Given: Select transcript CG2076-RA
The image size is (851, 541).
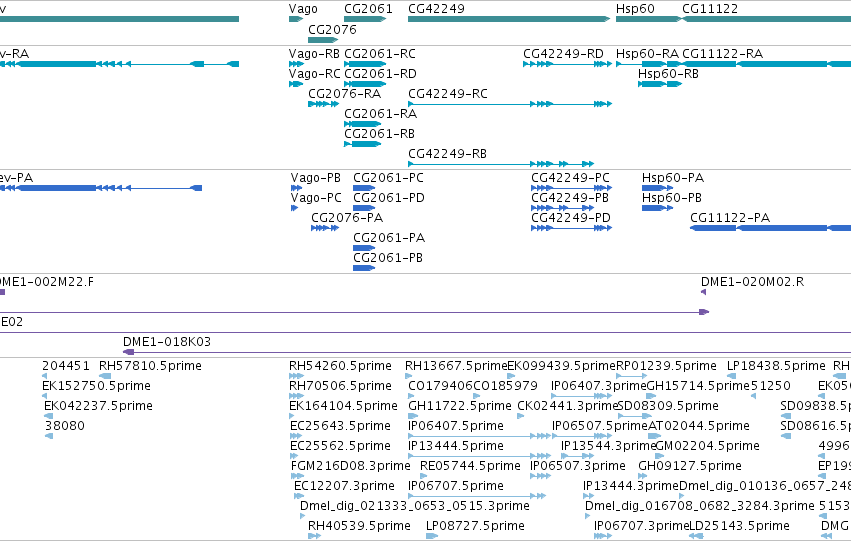Looking at the screenshot, I should 345,94.
